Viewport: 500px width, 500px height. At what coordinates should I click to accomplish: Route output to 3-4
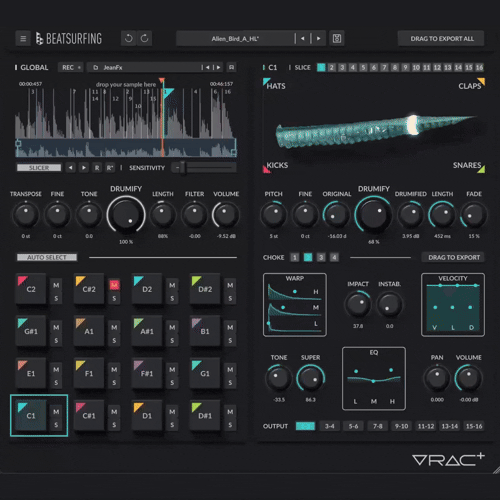tap(330, 426)
